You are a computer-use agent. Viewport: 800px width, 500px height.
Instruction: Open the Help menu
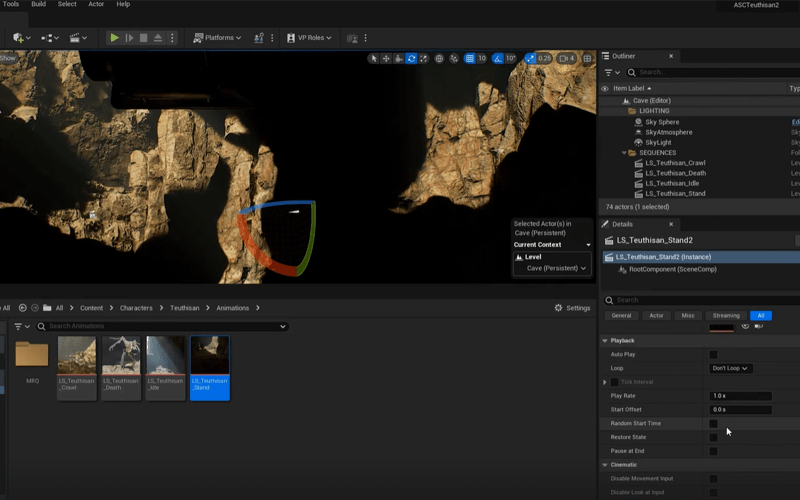pos(123,4)
